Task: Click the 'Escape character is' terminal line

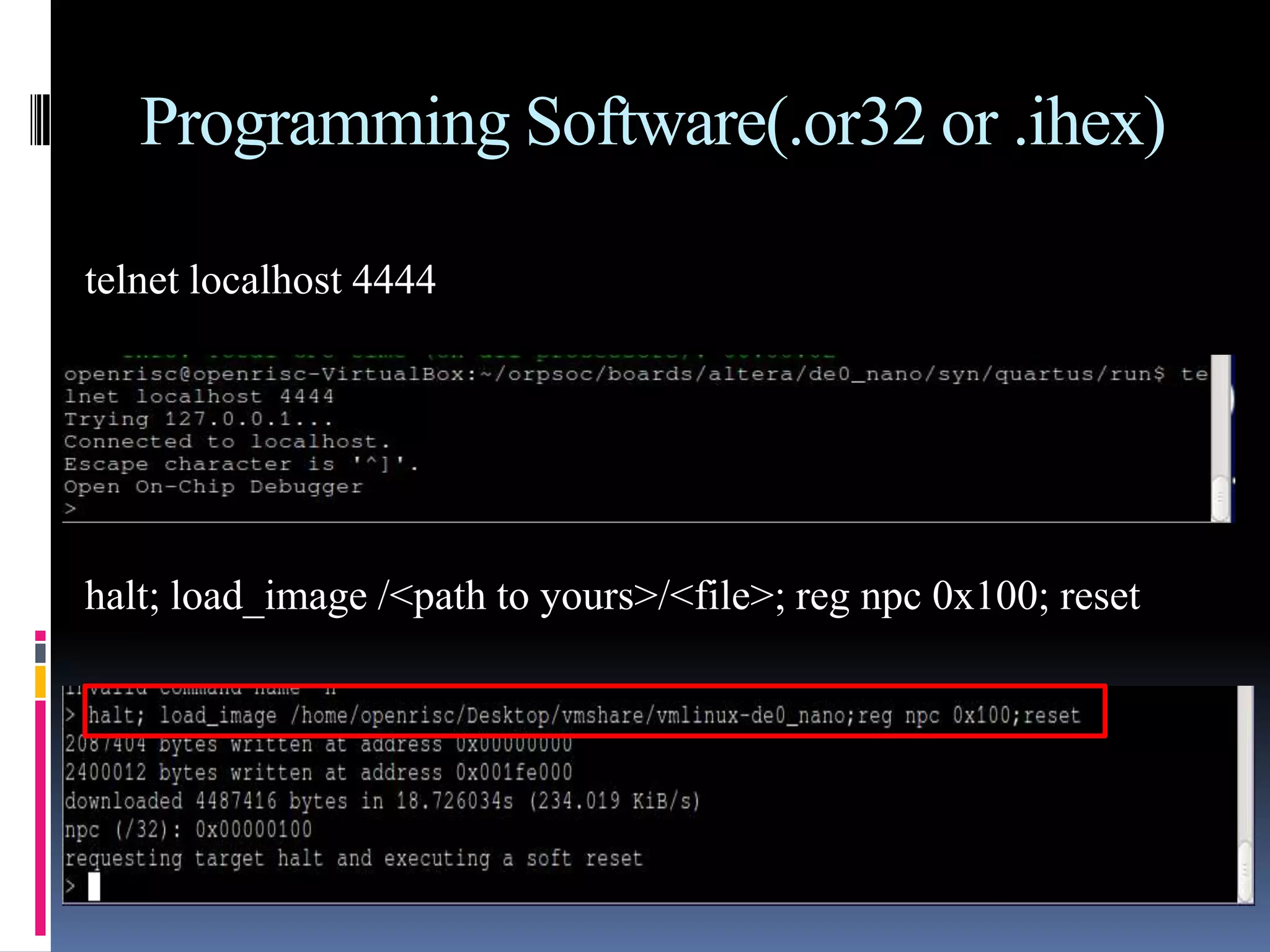Action: (241, 464)
